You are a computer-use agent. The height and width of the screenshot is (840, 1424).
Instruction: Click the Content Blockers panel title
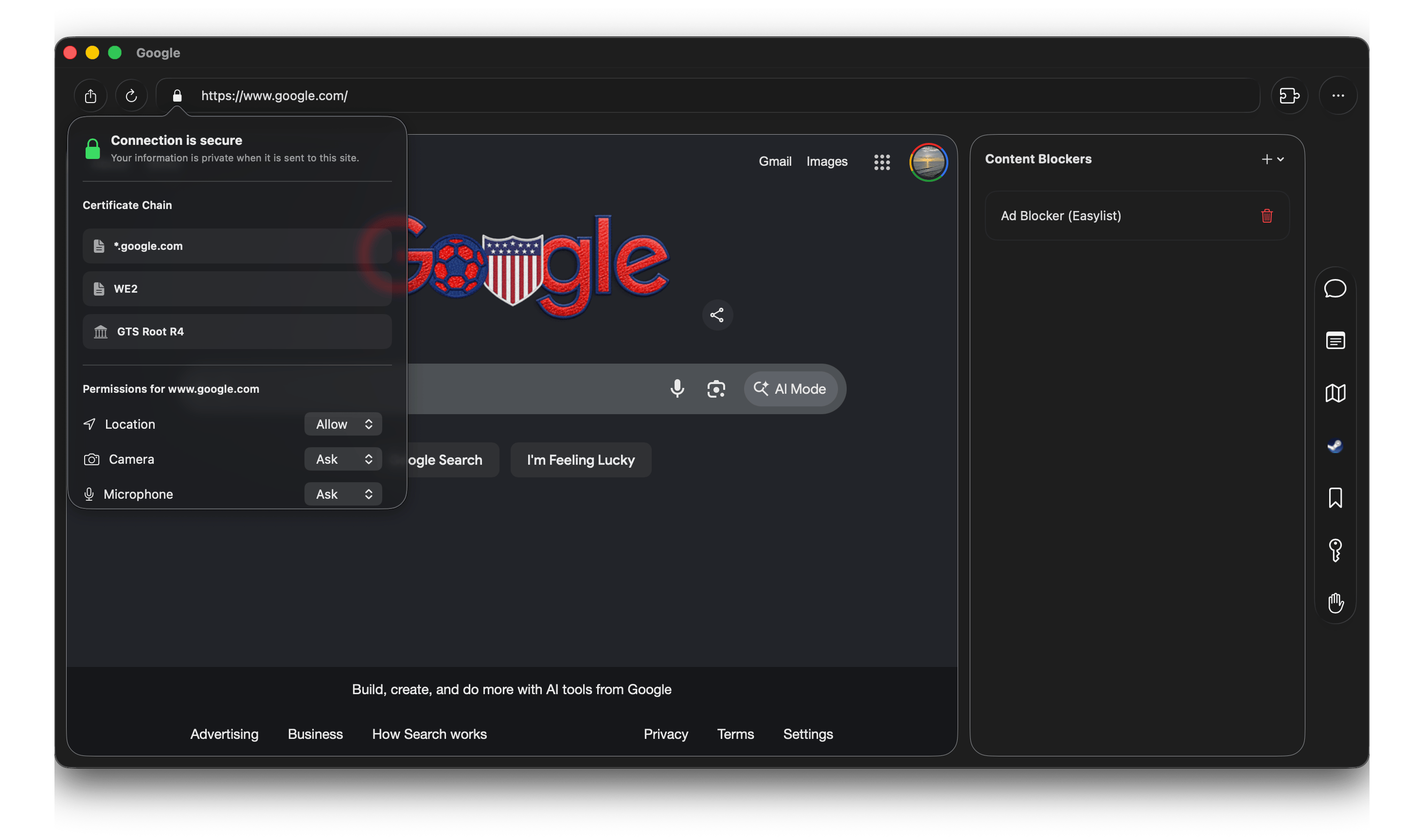pyautogui.click(x=1038, y=159)
